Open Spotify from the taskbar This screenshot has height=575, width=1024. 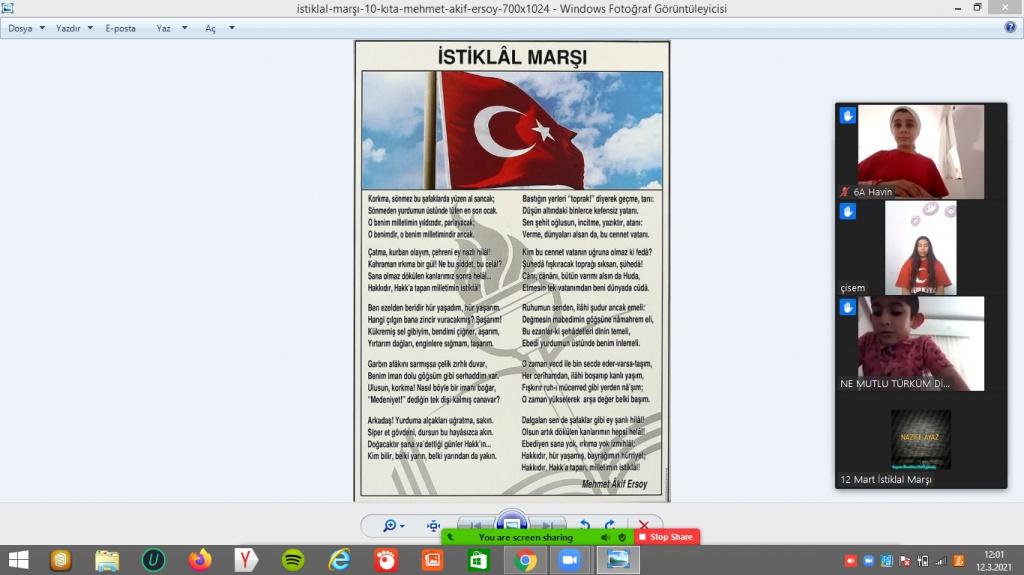point(293,560)
